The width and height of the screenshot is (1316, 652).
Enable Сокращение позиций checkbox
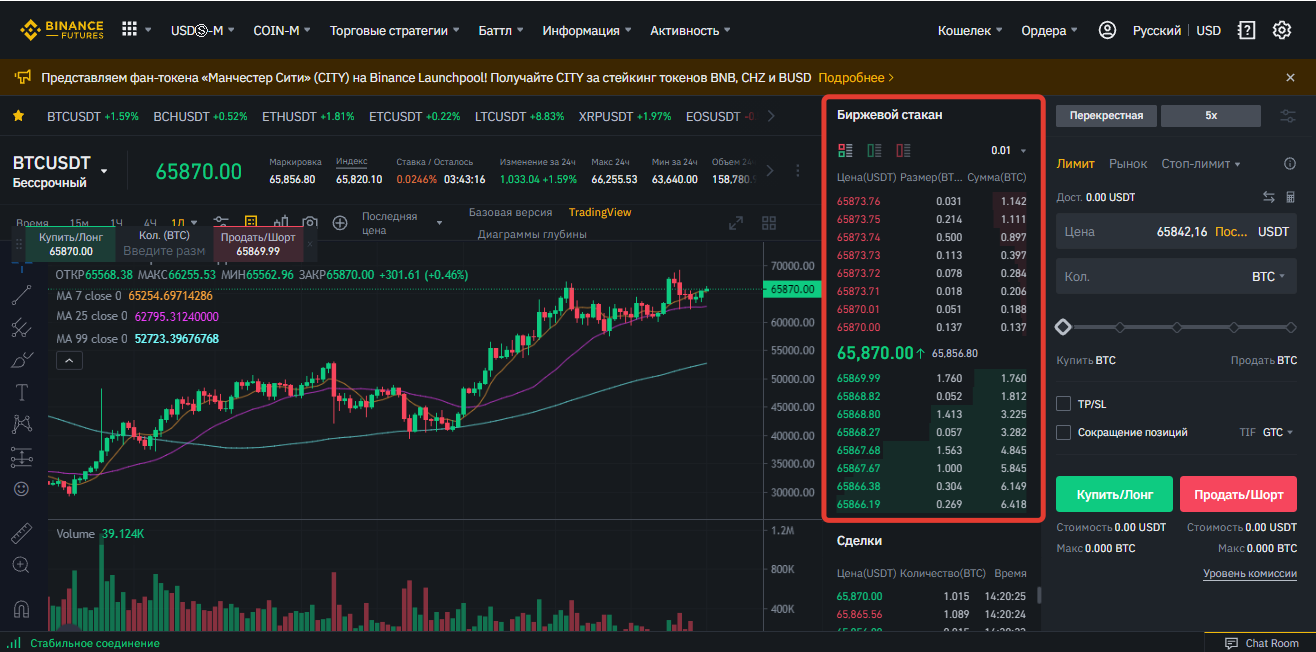pos(1064,432)
